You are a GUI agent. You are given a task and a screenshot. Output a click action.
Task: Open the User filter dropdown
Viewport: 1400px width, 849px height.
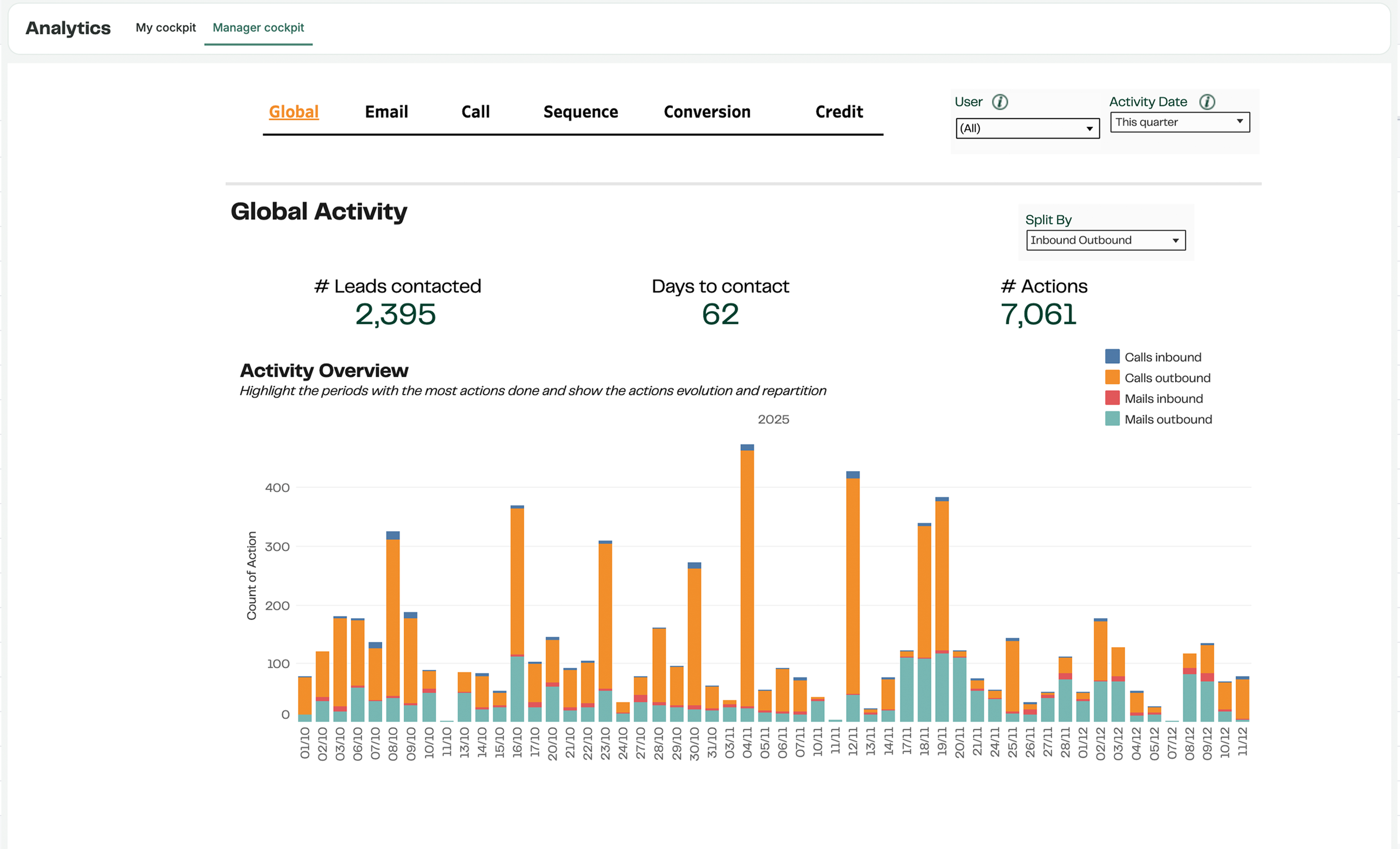(1027, 128)
